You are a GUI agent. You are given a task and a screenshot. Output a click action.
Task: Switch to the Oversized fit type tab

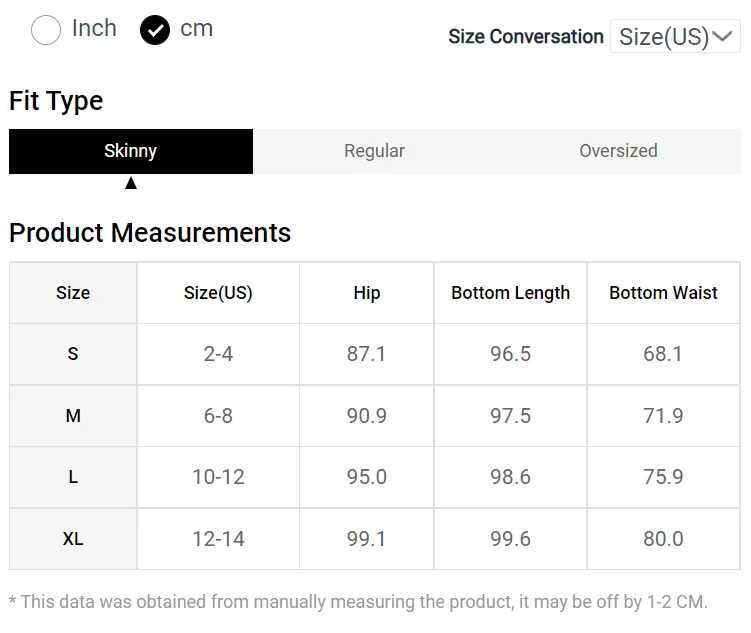coord(618,151)
